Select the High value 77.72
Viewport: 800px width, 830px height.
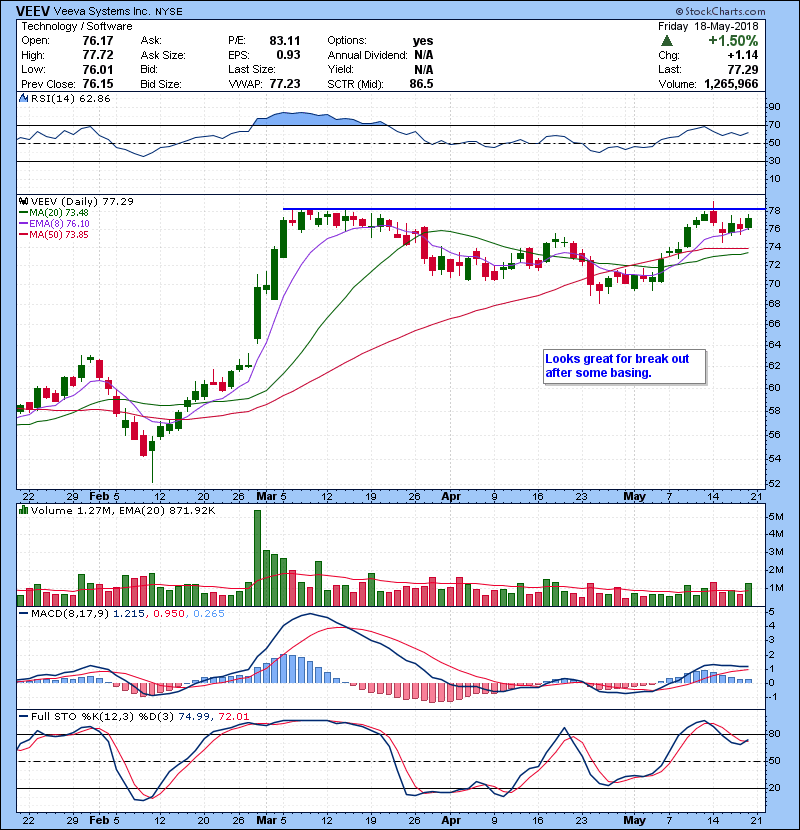[98, 55]
